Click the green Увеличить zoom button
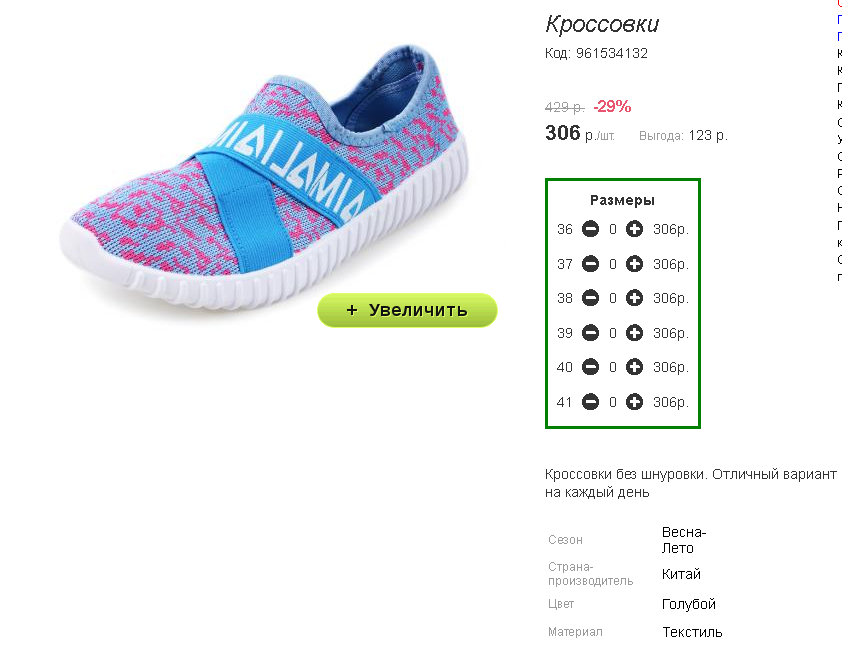This screenshot has height=658, width=842. [x=407, y=310]
